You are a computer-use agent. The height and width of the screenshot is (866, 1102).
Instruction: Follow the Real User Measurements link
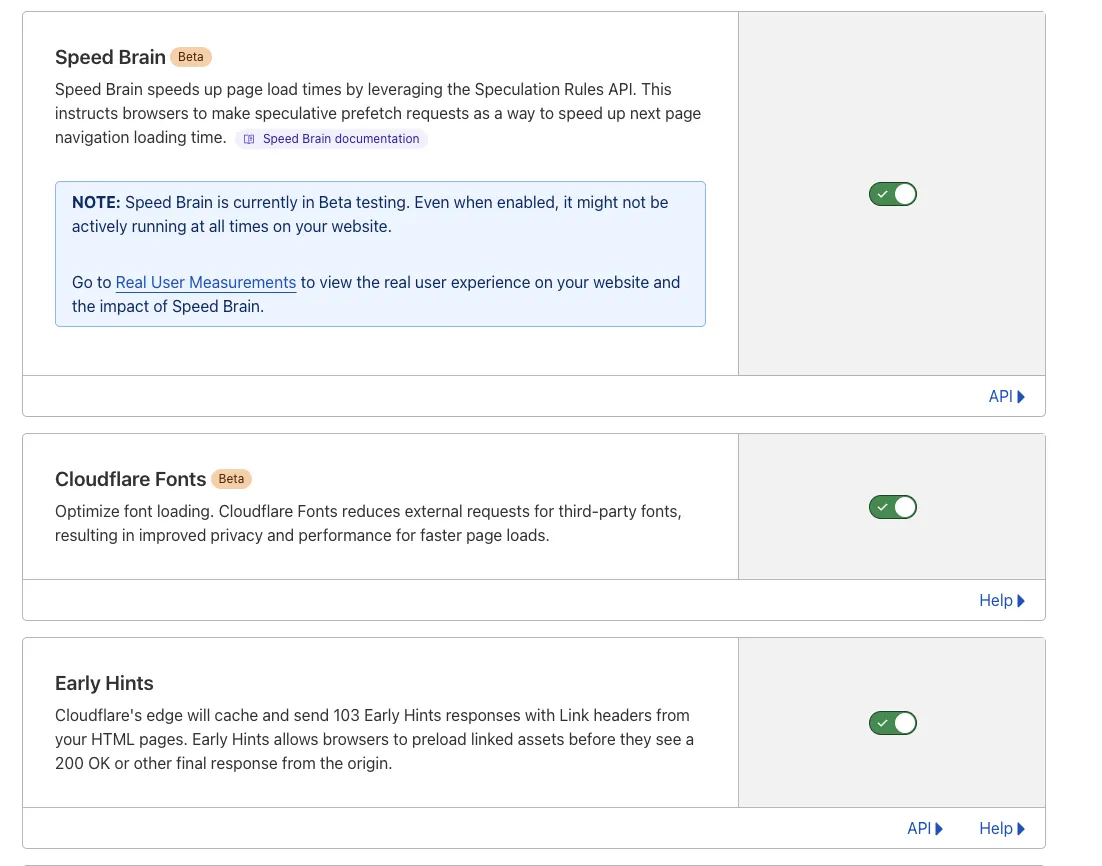click(205, 282)
